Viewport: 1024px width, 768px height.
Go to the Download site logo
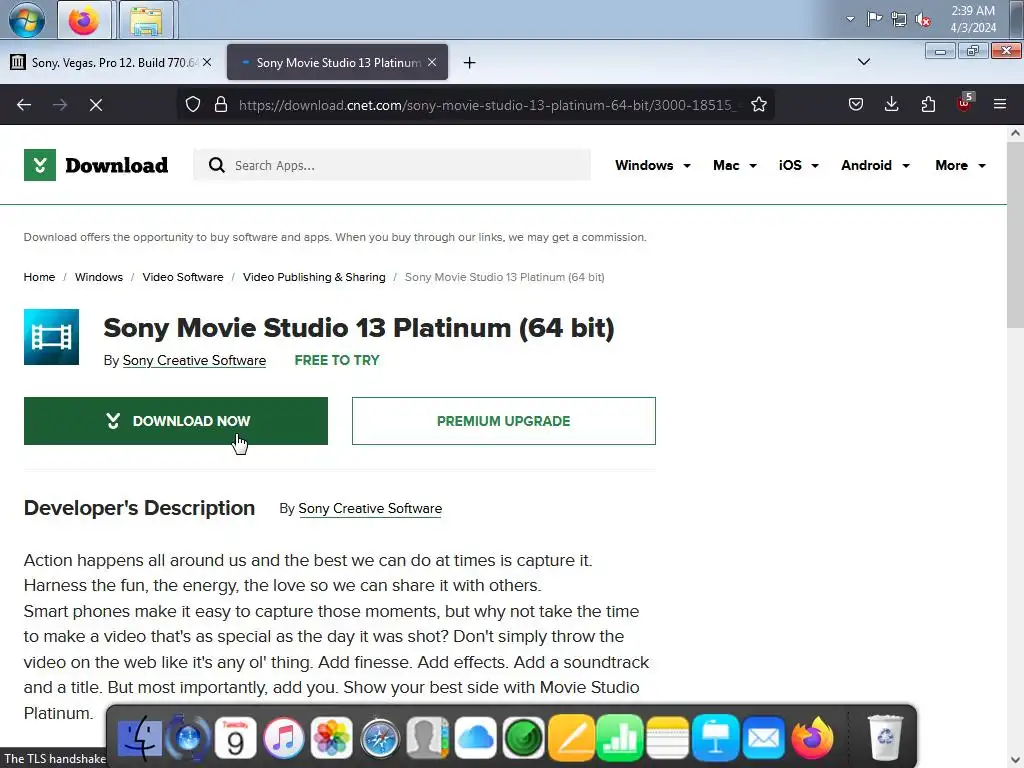(96, 165)
